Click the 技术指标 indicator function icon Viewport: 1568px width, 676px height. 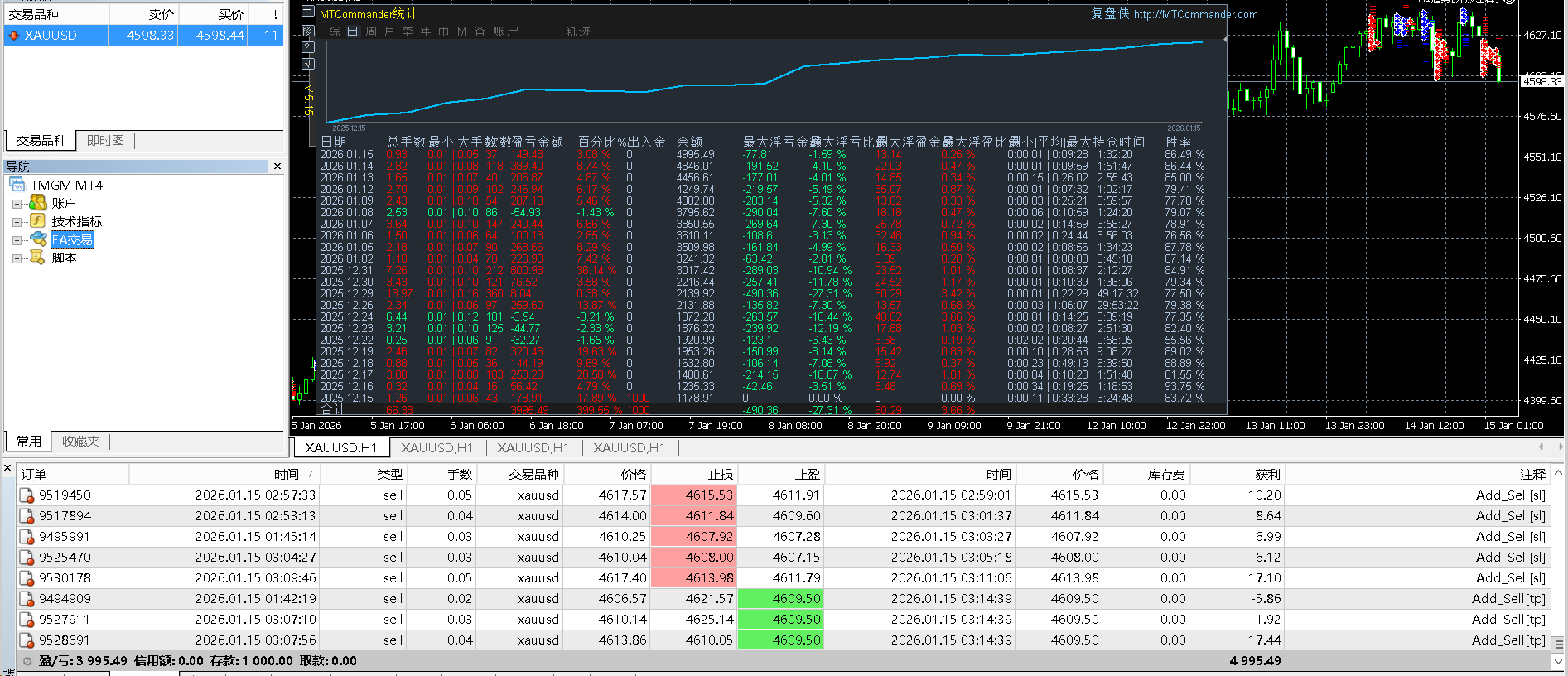pyautogui.click(x=37, y=221)
